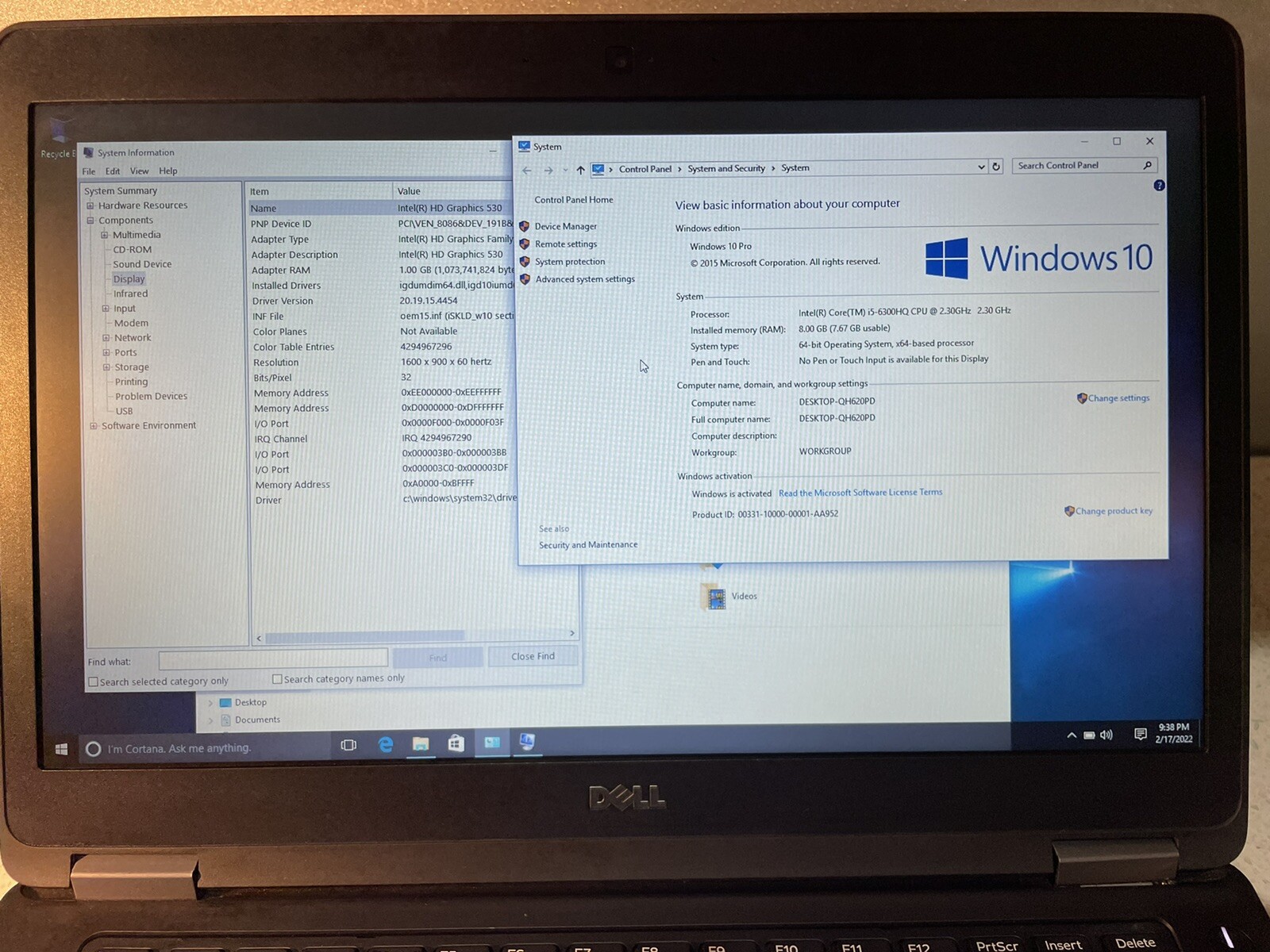Click the Cortana search box

pyautogui.click(x=205, y=748)
